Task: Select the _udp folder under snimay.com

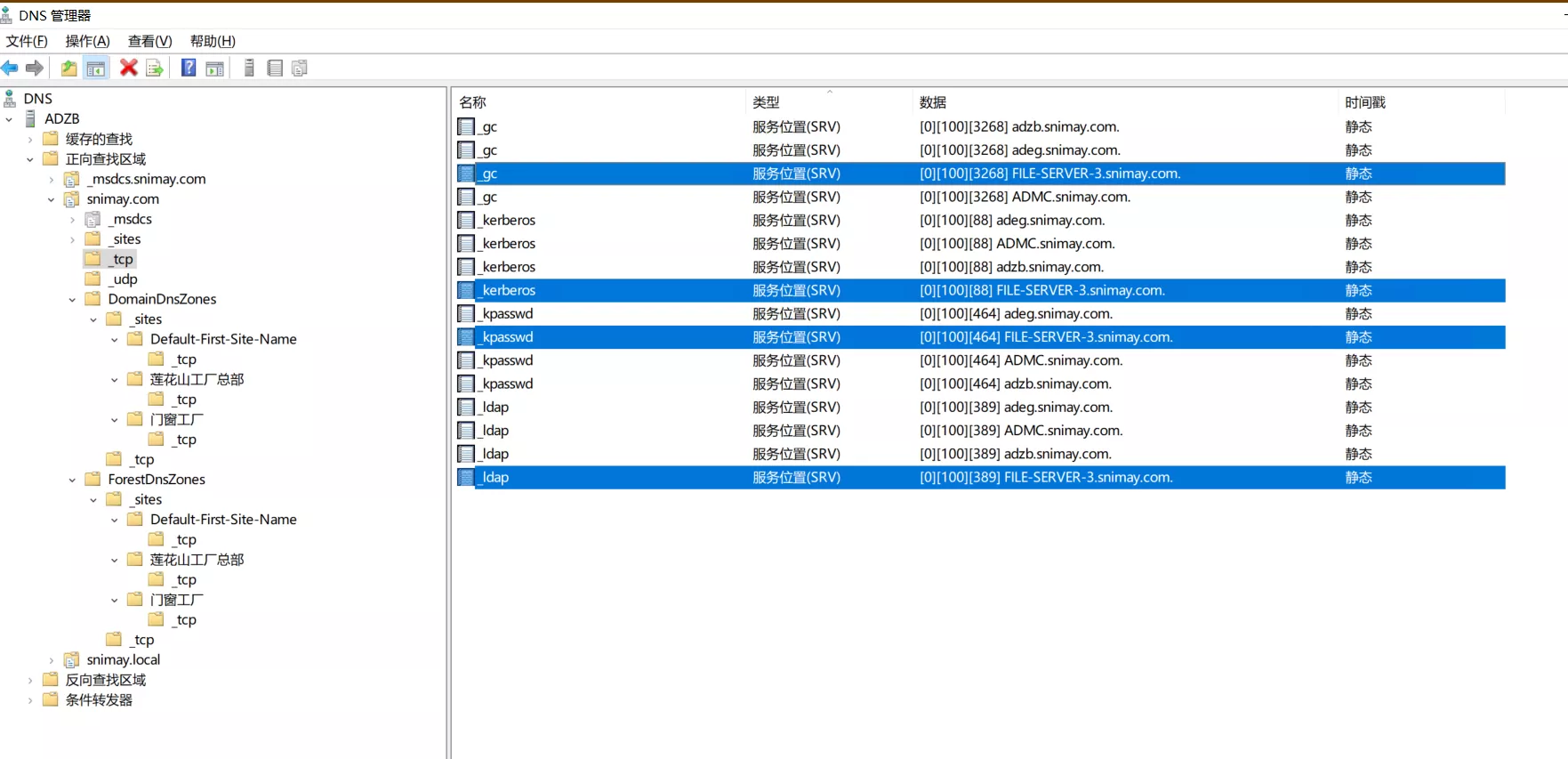Action: coord(125,279)
